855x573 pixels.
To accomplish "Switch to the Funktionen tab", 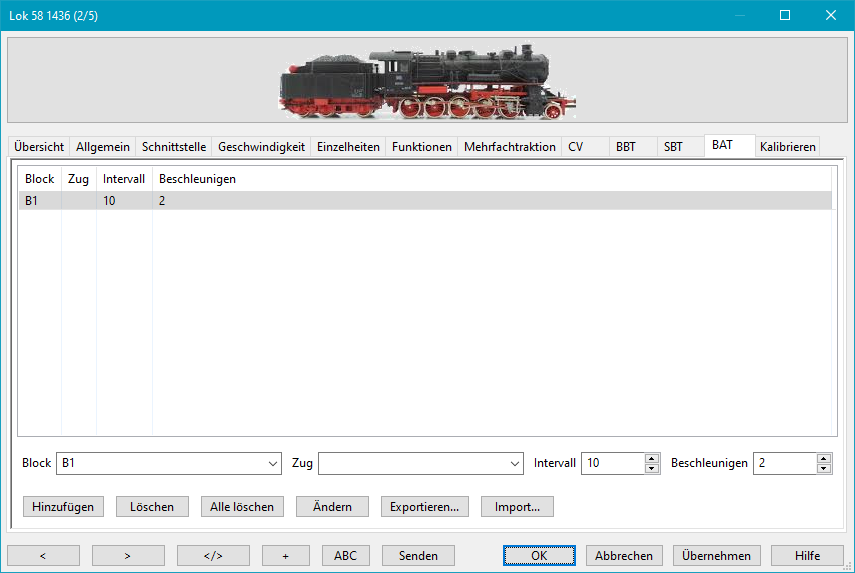I will click(421, 147).
